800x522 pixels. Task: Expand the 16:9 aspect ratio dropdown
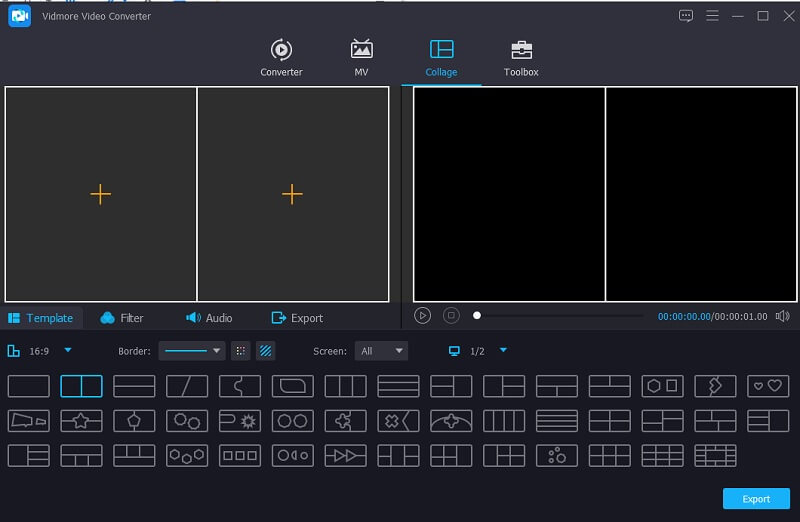pyautogui.click(x=68, y=350)
